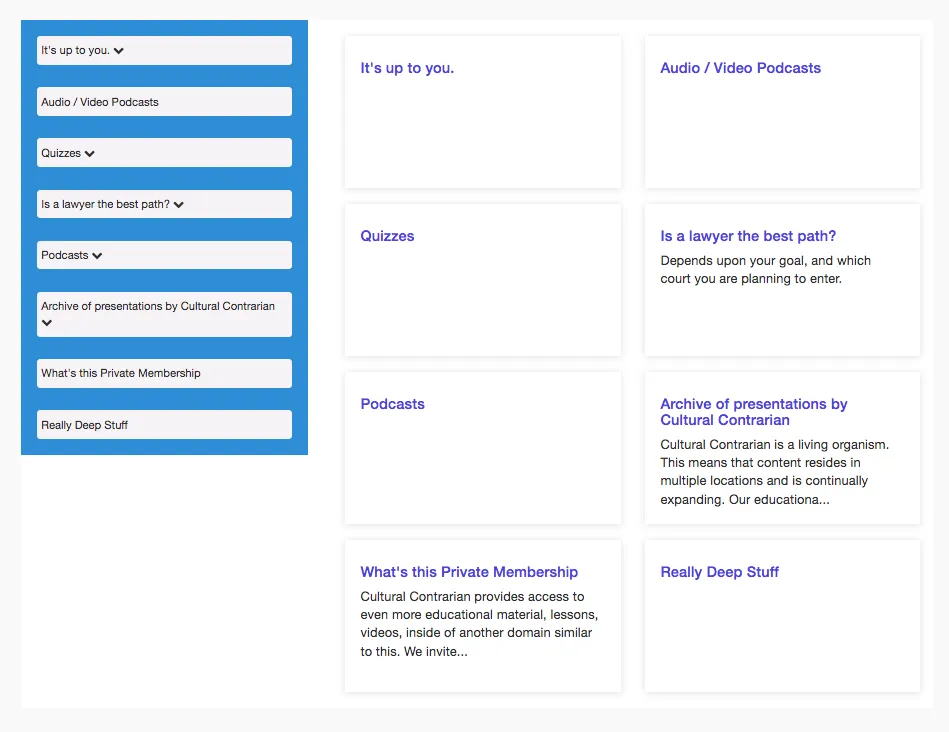Image resolution: width=949 pixels, height=732 pixels.
Task: Expand "Is a lawyer the best path?" chevron
Action: pyautogui.click(x=179, y=205)
